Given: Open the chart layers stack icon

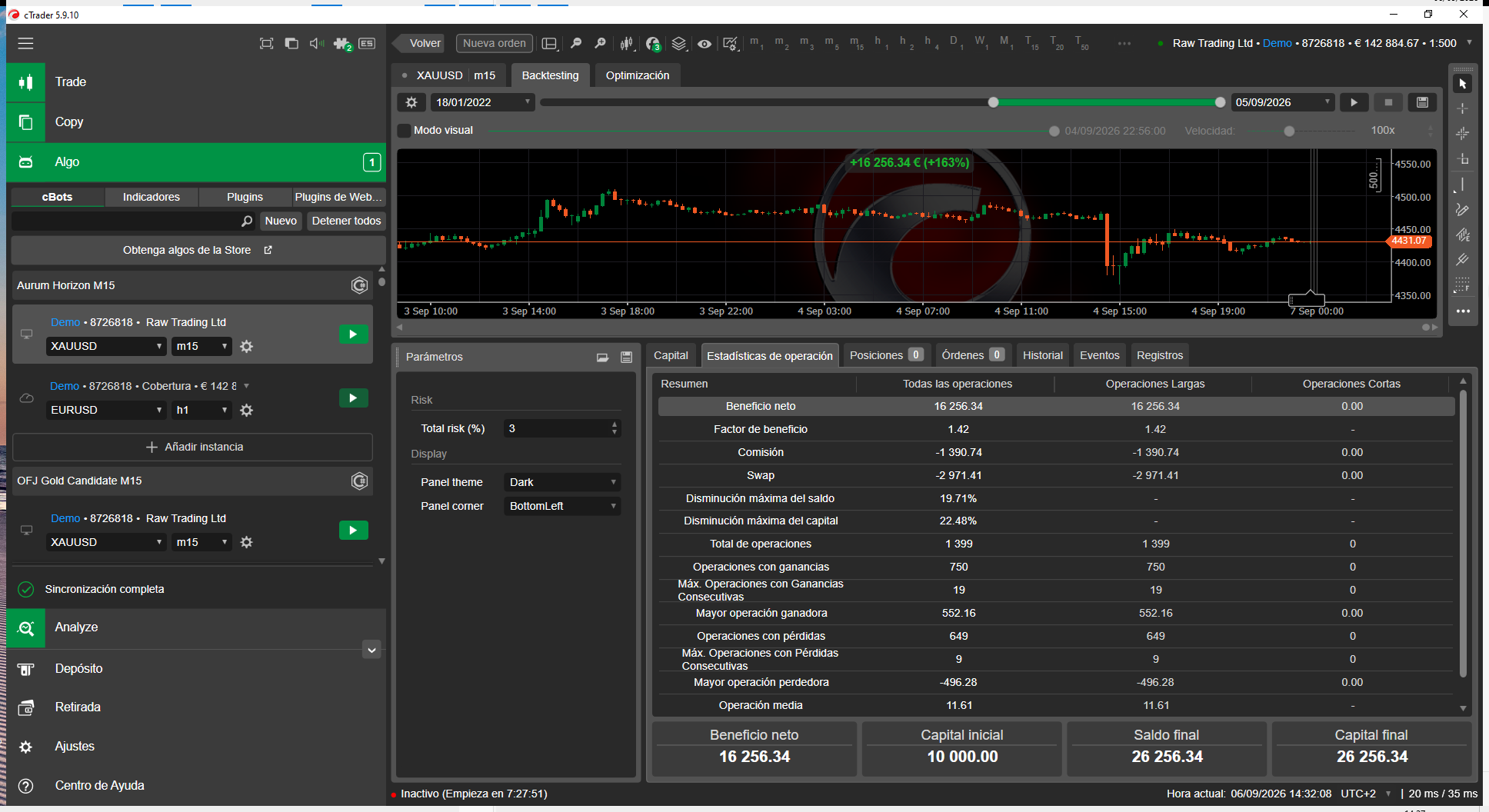Looking at the screenshot, I should click(679, 44).
